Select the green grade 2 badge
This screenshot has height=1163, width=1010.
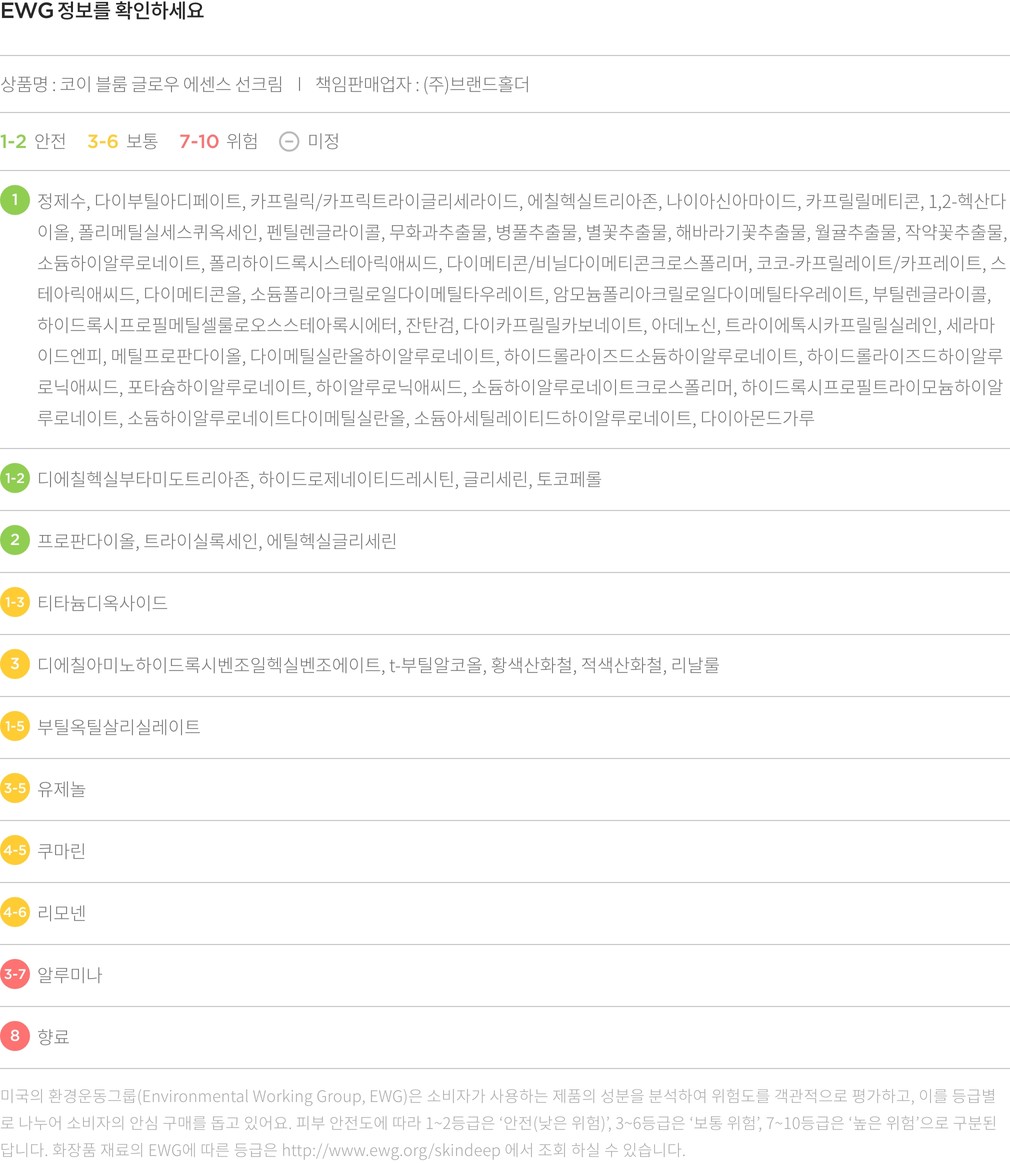tap(15, 541)
